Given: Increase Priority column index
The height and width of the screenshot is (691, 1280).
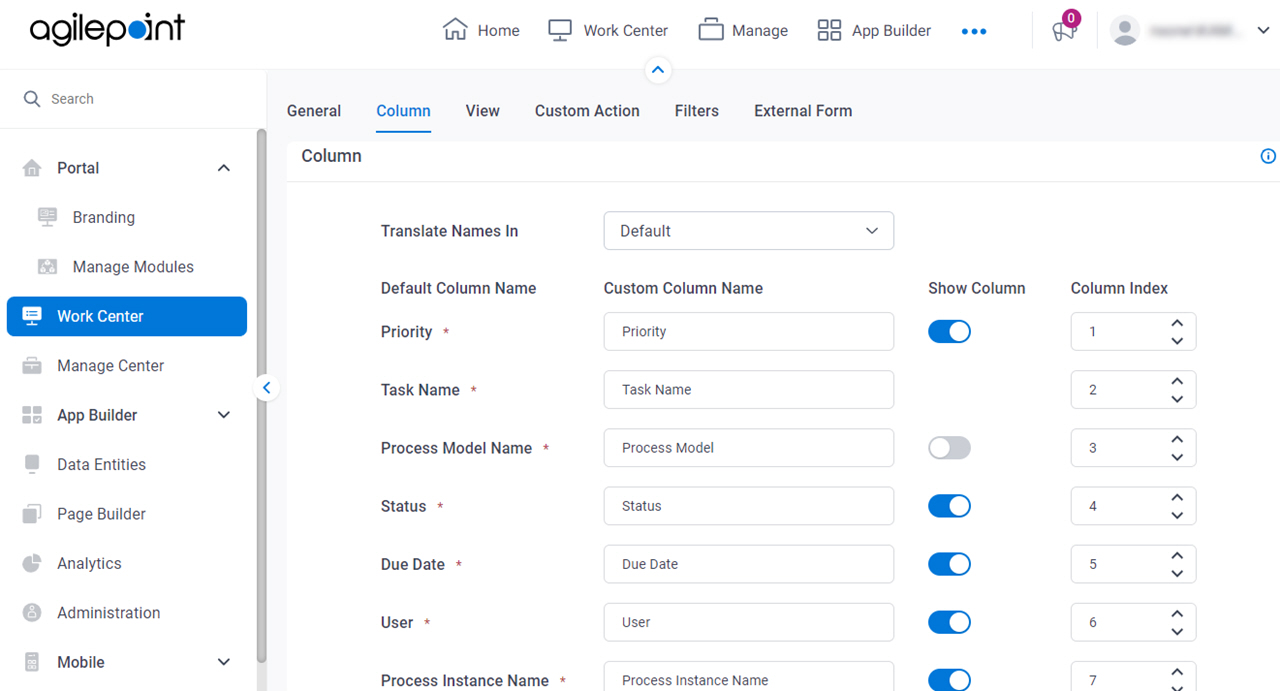Looking at the screenshot, I should click(x=1177, y=323).
